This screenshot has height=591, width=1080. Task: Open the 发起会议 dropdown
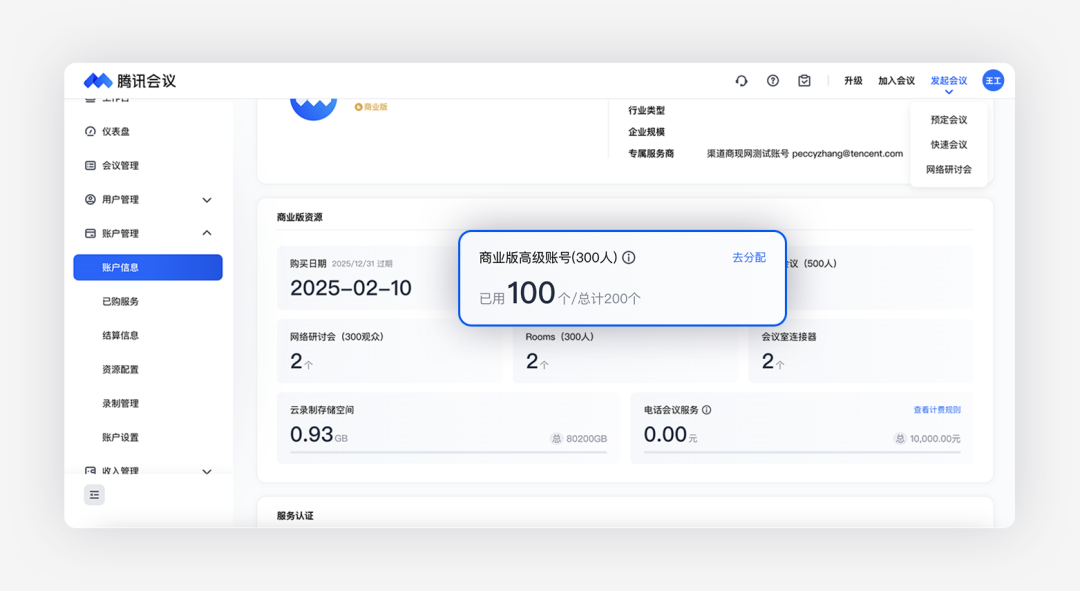(x=948, y=81)
